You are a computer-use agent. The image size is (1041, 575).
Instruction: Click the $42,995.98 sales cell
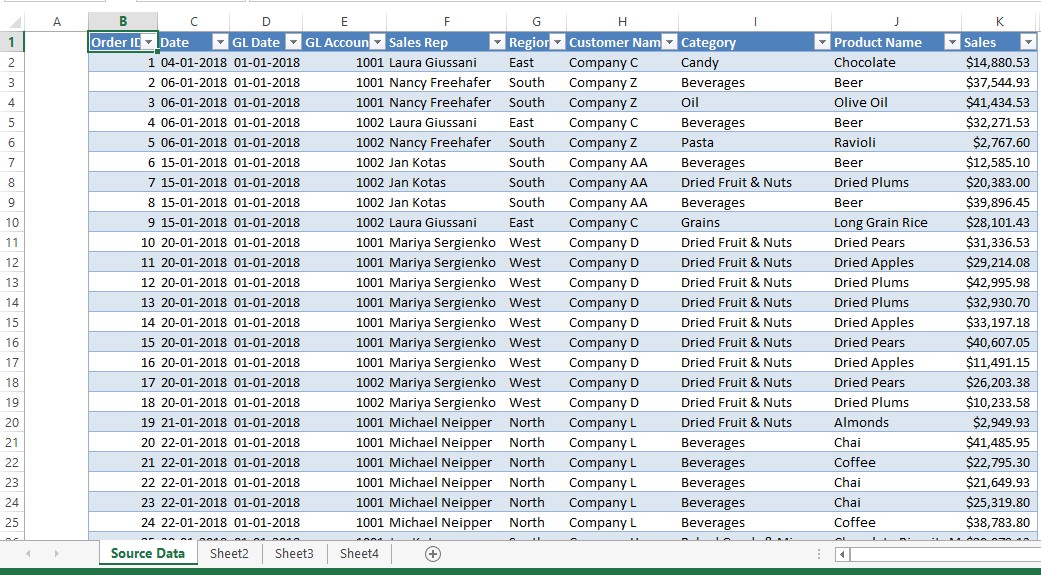click(x=999, y=282)
